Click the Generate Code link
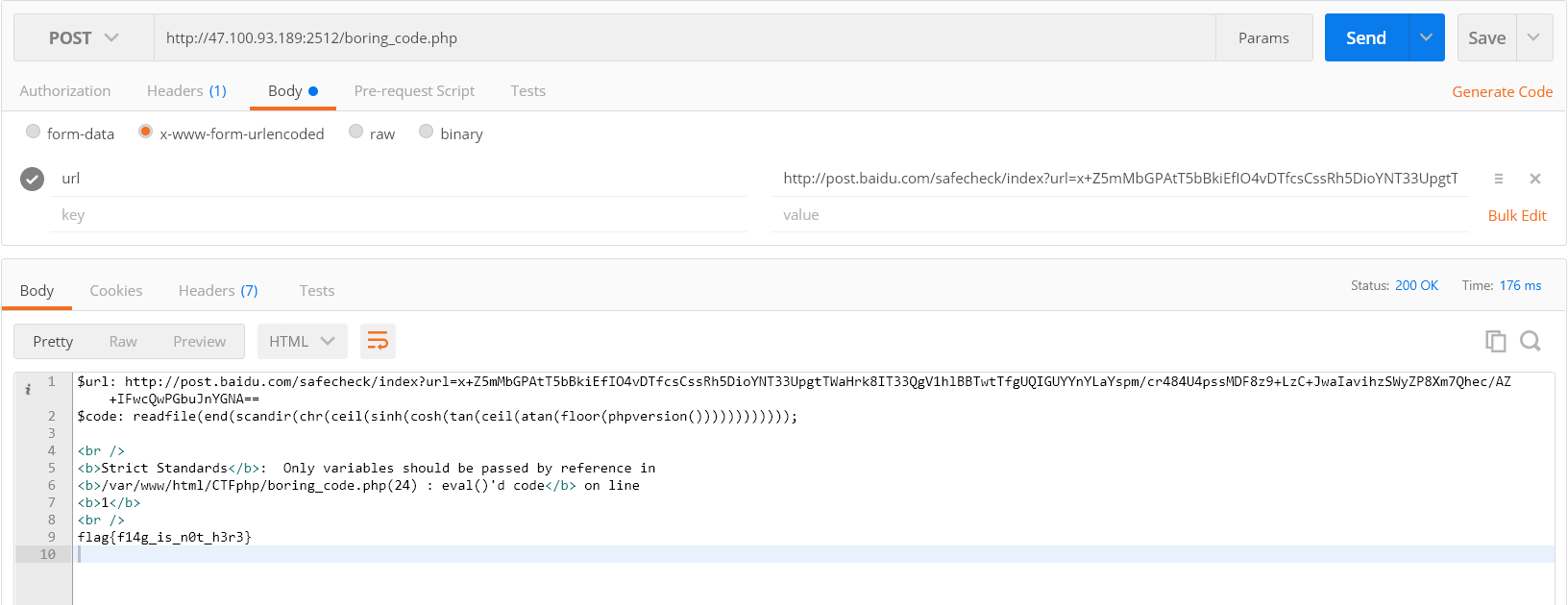1568x605 pixels. (x=1502, y=92)
